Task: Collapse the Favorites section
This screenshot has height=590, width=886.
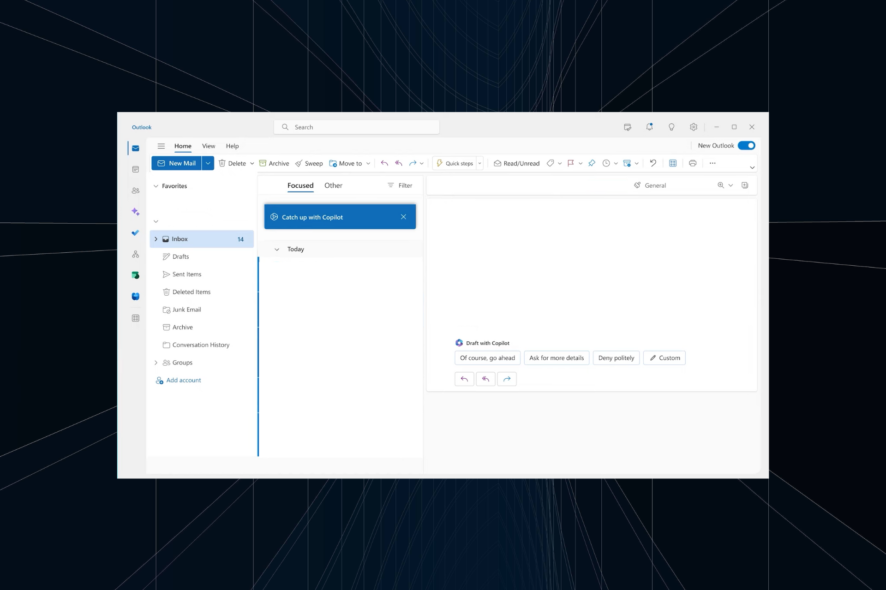Action: click(x=157, y=186)
